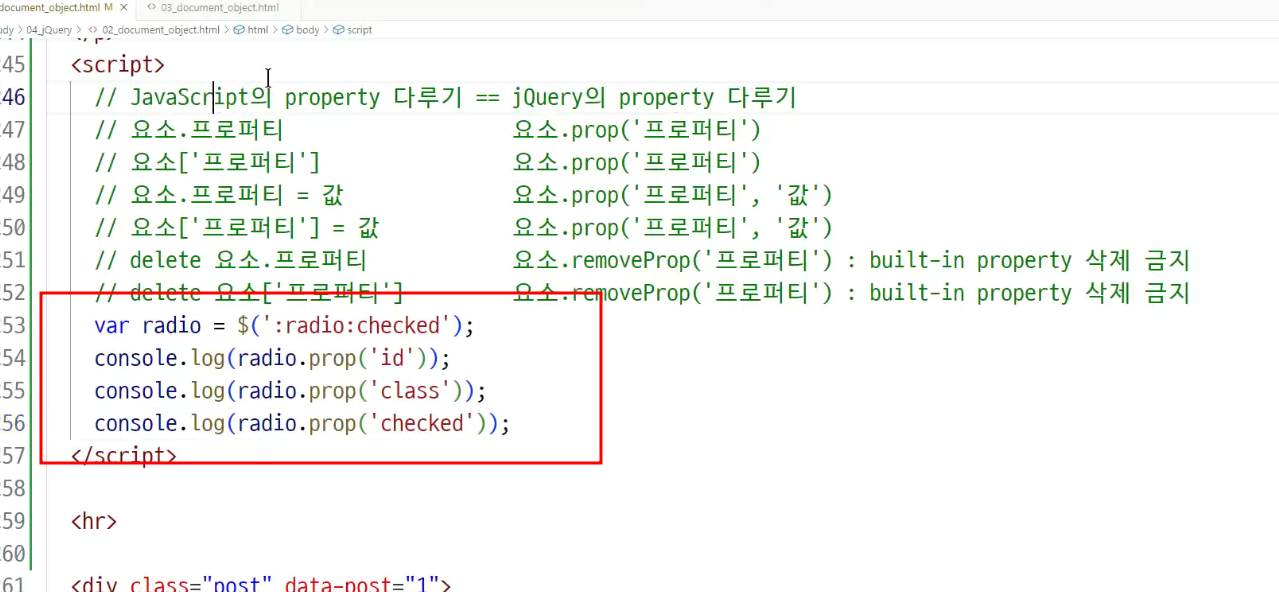The image size is (1279, 592).
Task: Open the 04_jQuery breadcrumb folder
Action: tap(49, 30)
